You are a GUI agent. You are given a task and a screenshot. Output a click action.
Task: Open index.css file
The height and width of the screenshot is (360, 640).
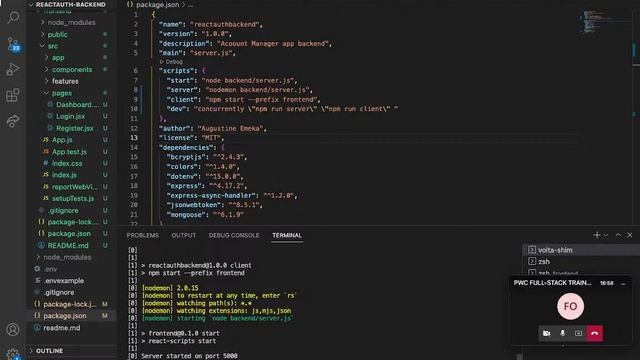(x=72, y=163)
